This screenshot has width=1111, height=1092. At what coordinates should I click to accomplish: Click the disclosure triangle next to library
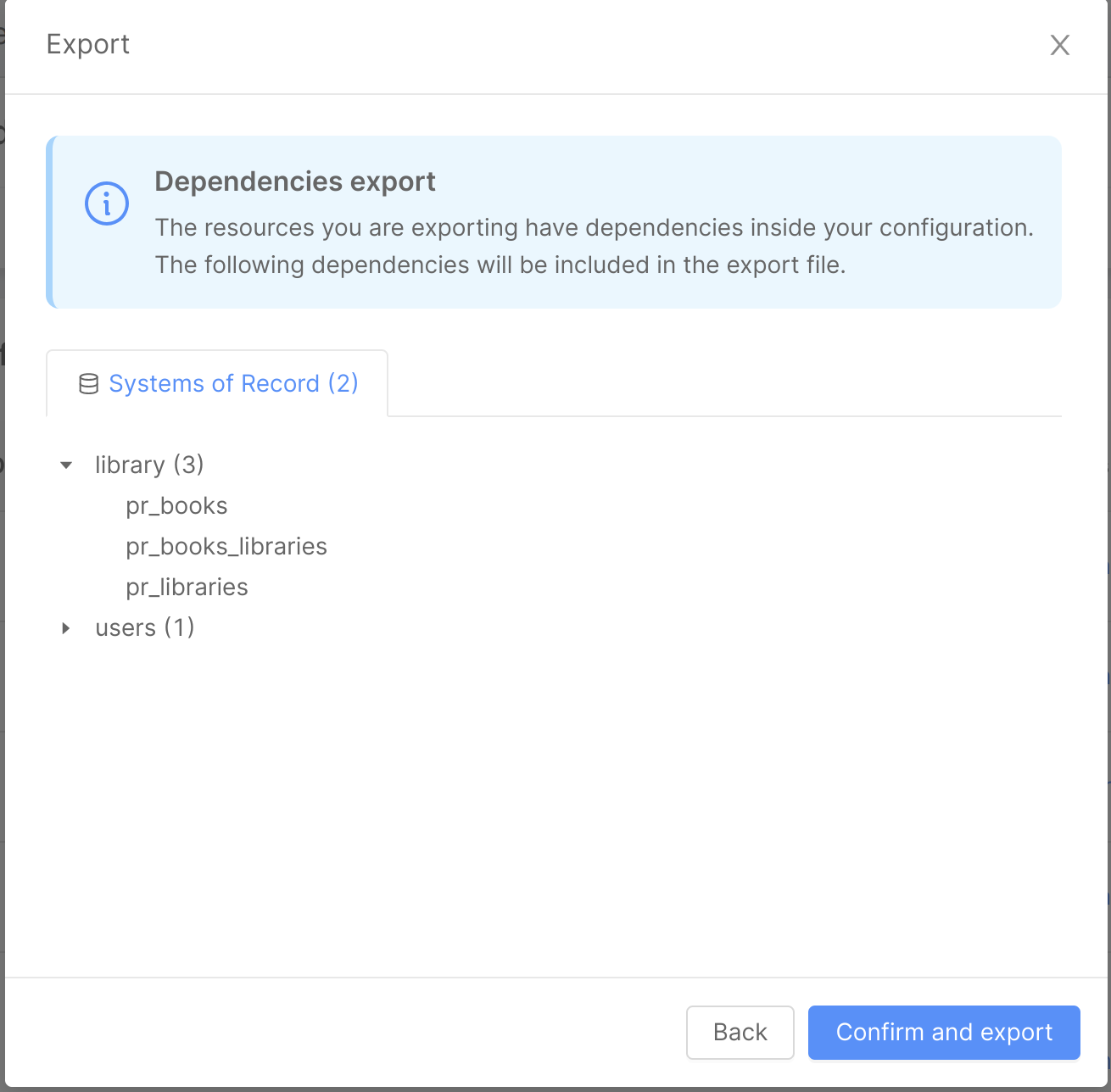66,465
